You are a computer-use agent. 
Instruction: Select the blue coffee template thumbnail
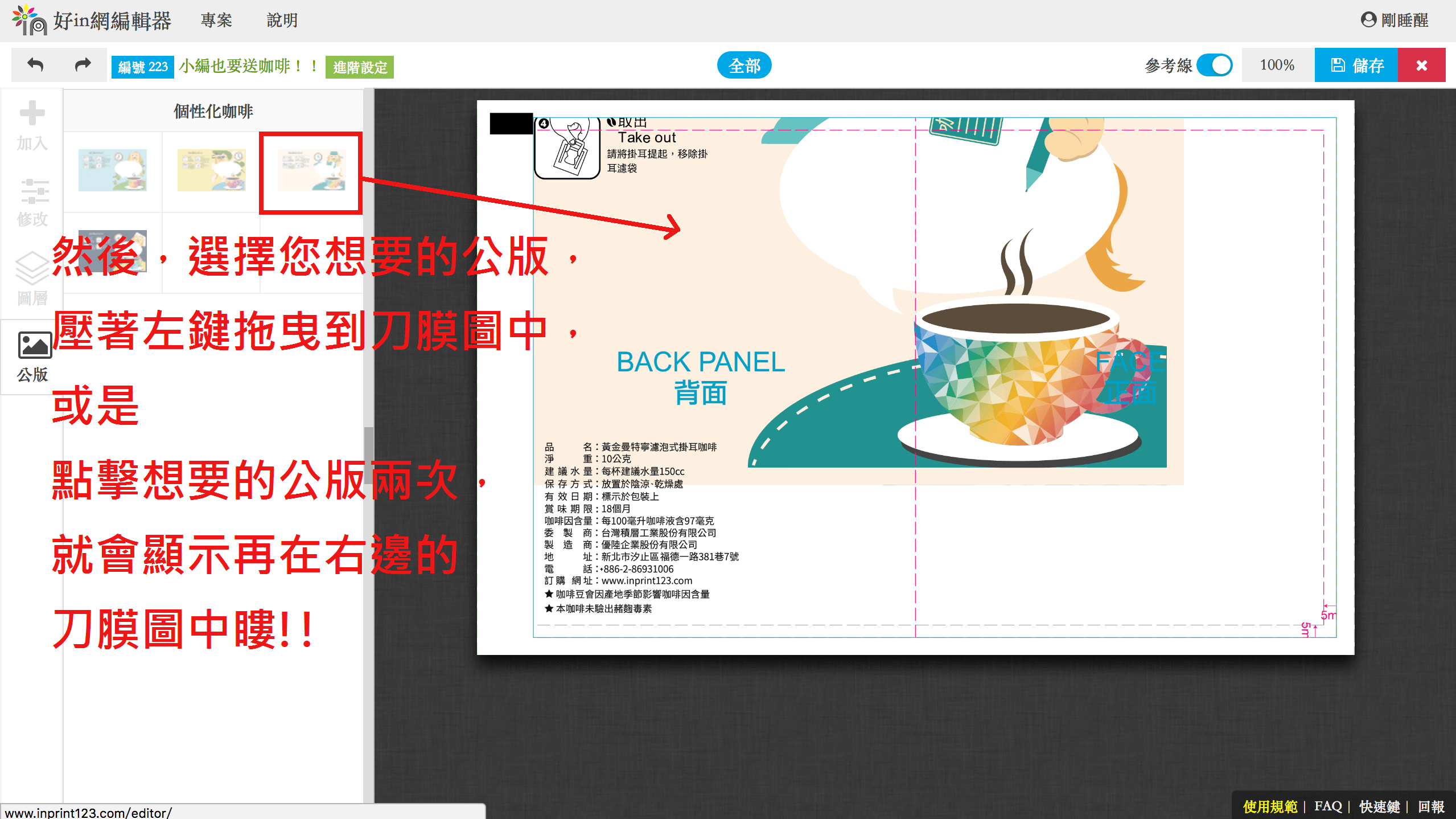coord(113,170)
